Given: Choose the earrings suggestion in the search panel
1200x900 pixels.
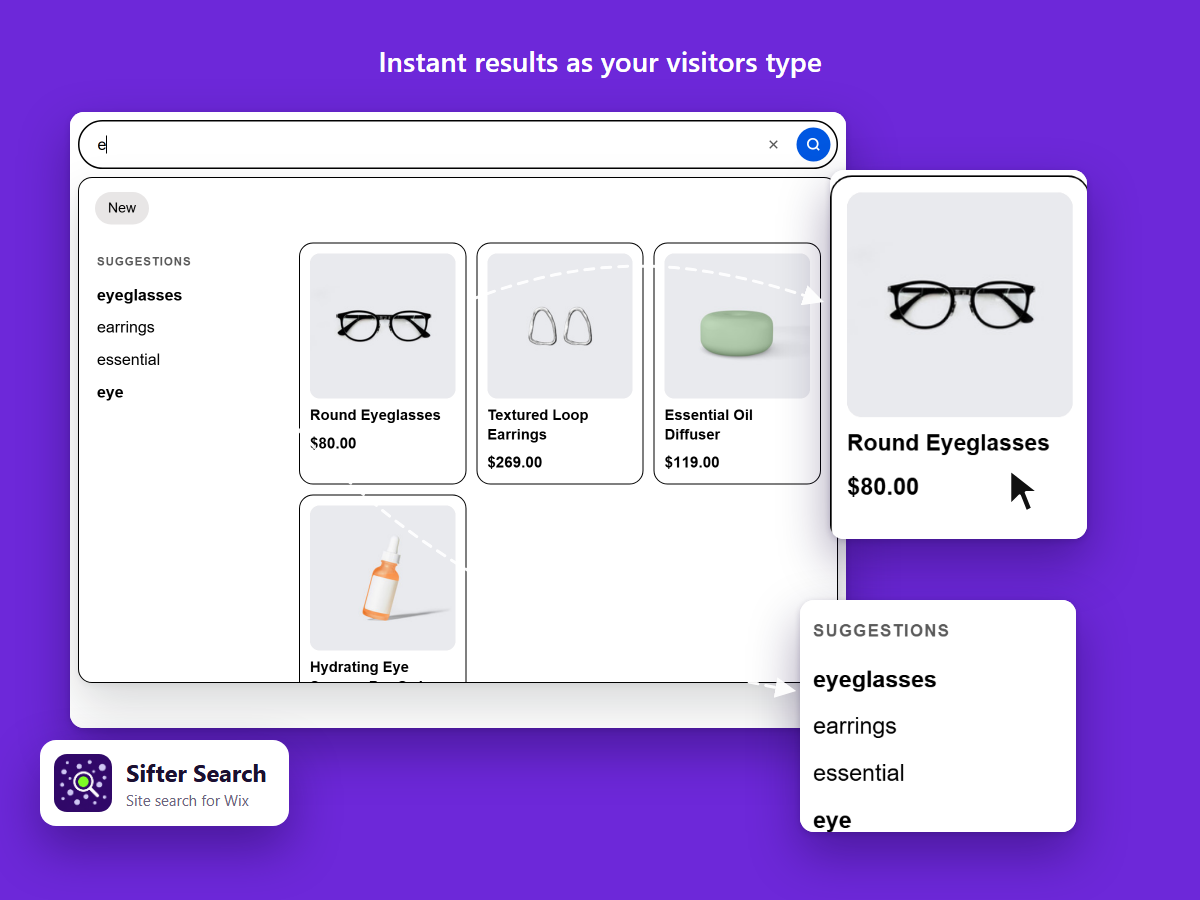Looking at the screenshot, I should [x=126, y=327].
